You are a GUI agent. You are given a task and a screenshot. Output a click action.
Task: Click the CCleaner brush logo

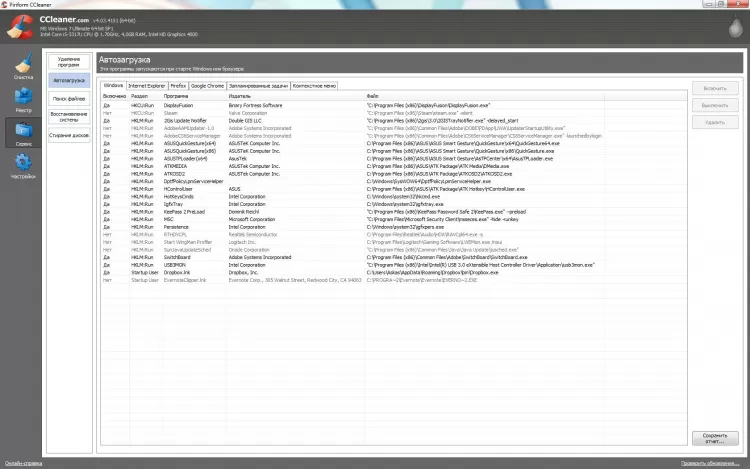(x=21, y=27)
